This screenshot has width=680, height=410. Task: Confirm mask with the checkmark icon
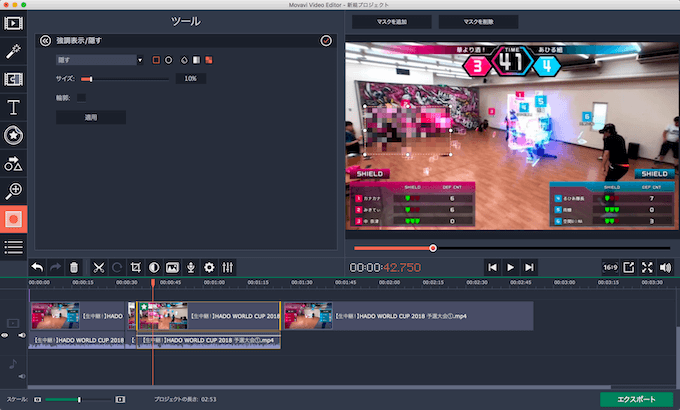(x=326, y=41)
